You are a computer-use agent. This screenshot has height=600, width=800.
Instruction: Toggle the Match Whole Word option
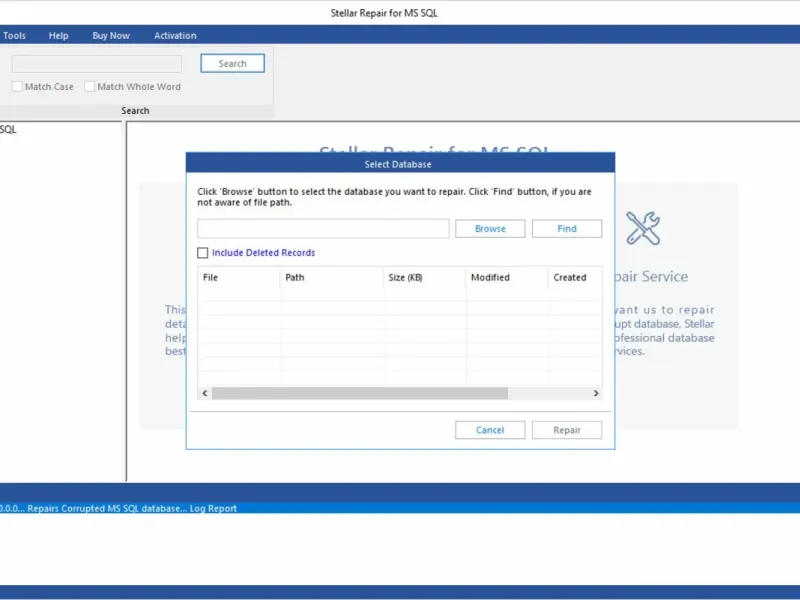coord(90,87)
